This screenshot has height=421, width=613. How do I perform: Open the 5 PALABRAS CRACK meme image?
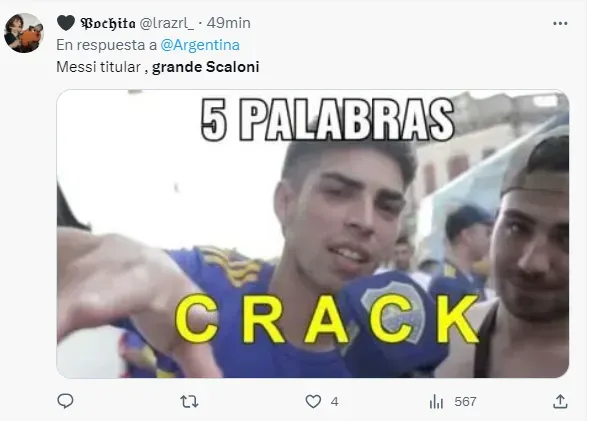click(x=312, y=233)
